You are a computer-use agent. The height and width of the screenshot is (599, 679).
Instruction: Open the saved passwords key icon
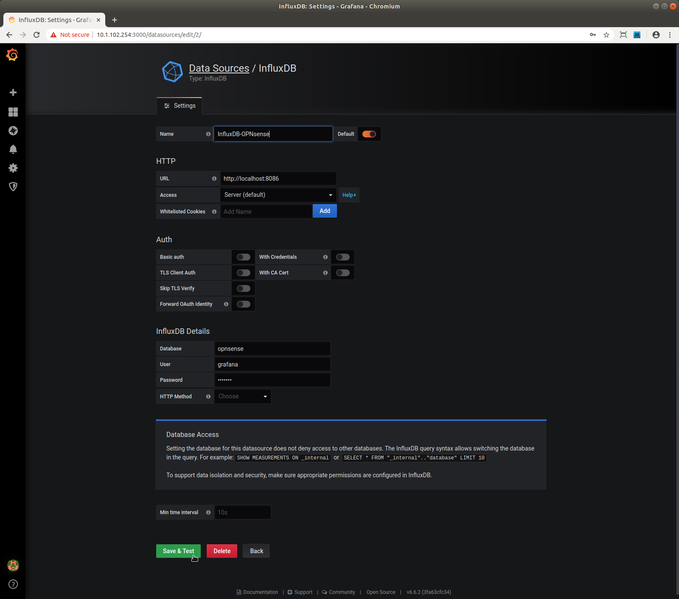click(x=592, y=35)
